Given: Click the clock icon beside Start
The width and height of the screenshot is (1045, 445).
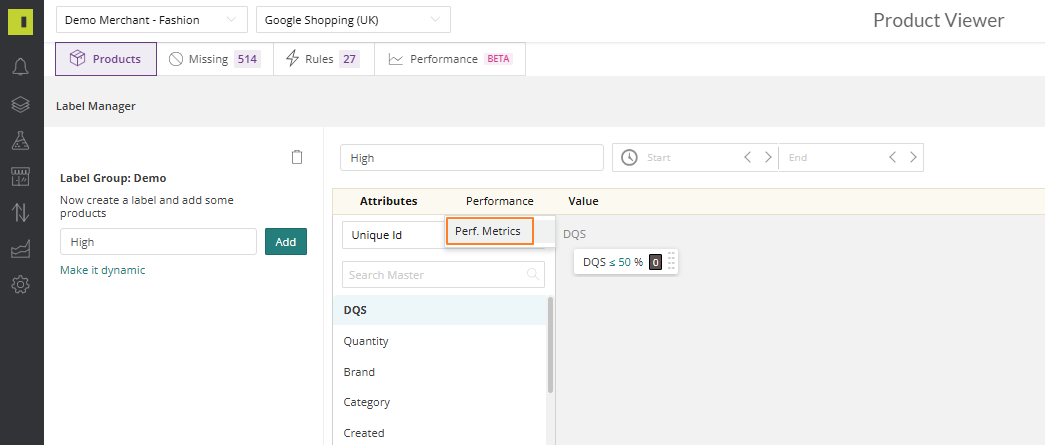Looking at the screenshot, I should pyautogui.click(x=629, y=158).
